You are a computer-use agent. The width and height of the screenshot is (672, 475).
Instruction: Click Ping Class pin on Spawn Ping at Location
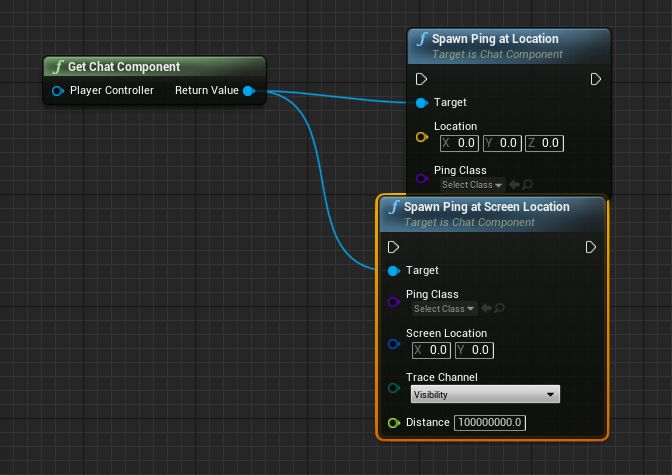pyautogui.click(x=422, y=178)
